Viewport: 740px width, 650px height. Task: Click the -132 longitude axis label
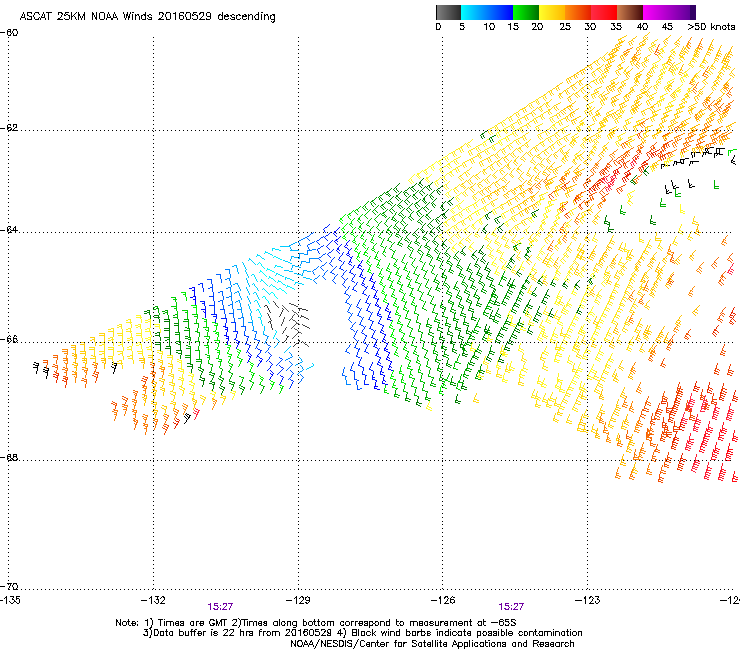pyautogui.click(x=153, y=600)
